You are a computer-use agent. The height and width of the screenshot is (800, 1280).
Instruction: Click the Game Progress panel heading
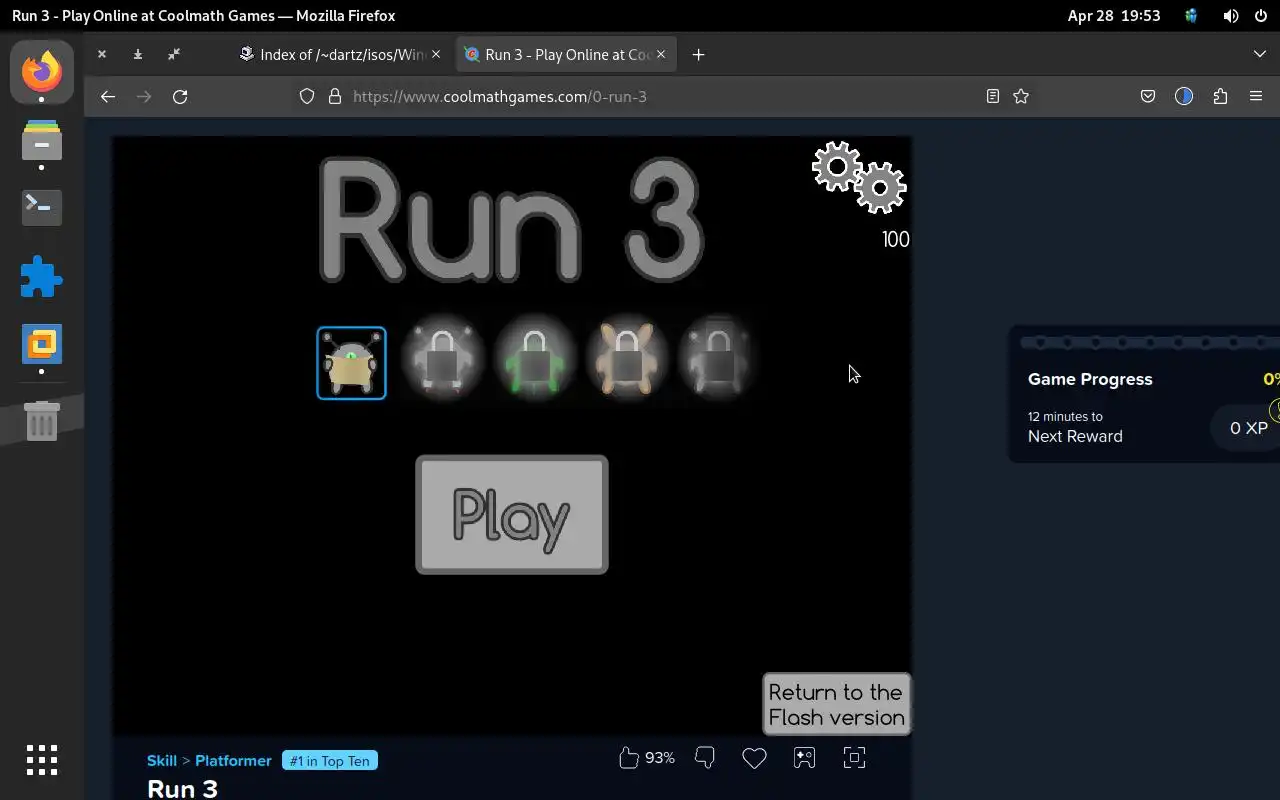point(1090,380)
